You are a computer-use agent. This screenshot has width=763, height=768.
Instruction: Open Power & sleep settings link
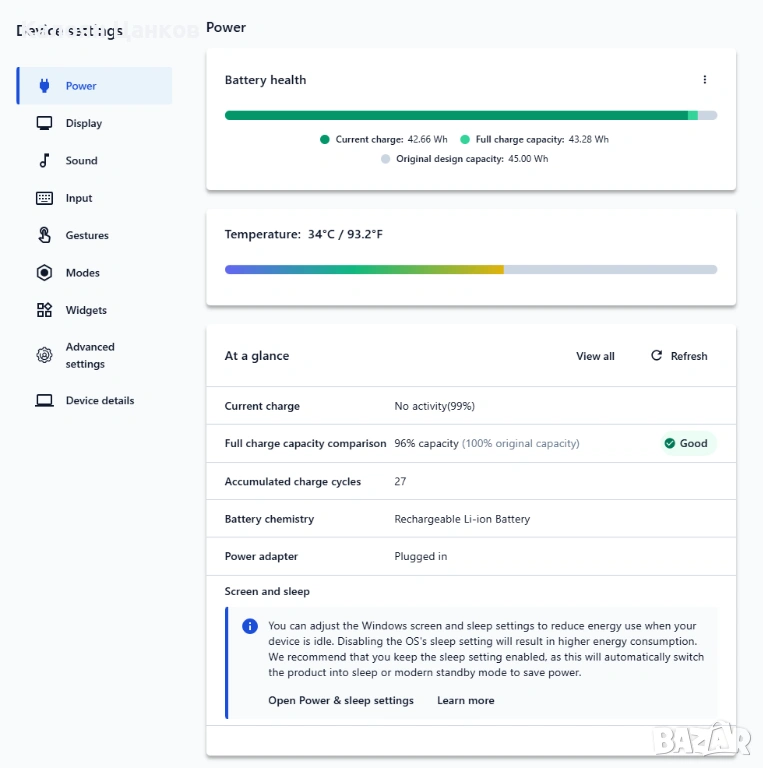(340, 700)
